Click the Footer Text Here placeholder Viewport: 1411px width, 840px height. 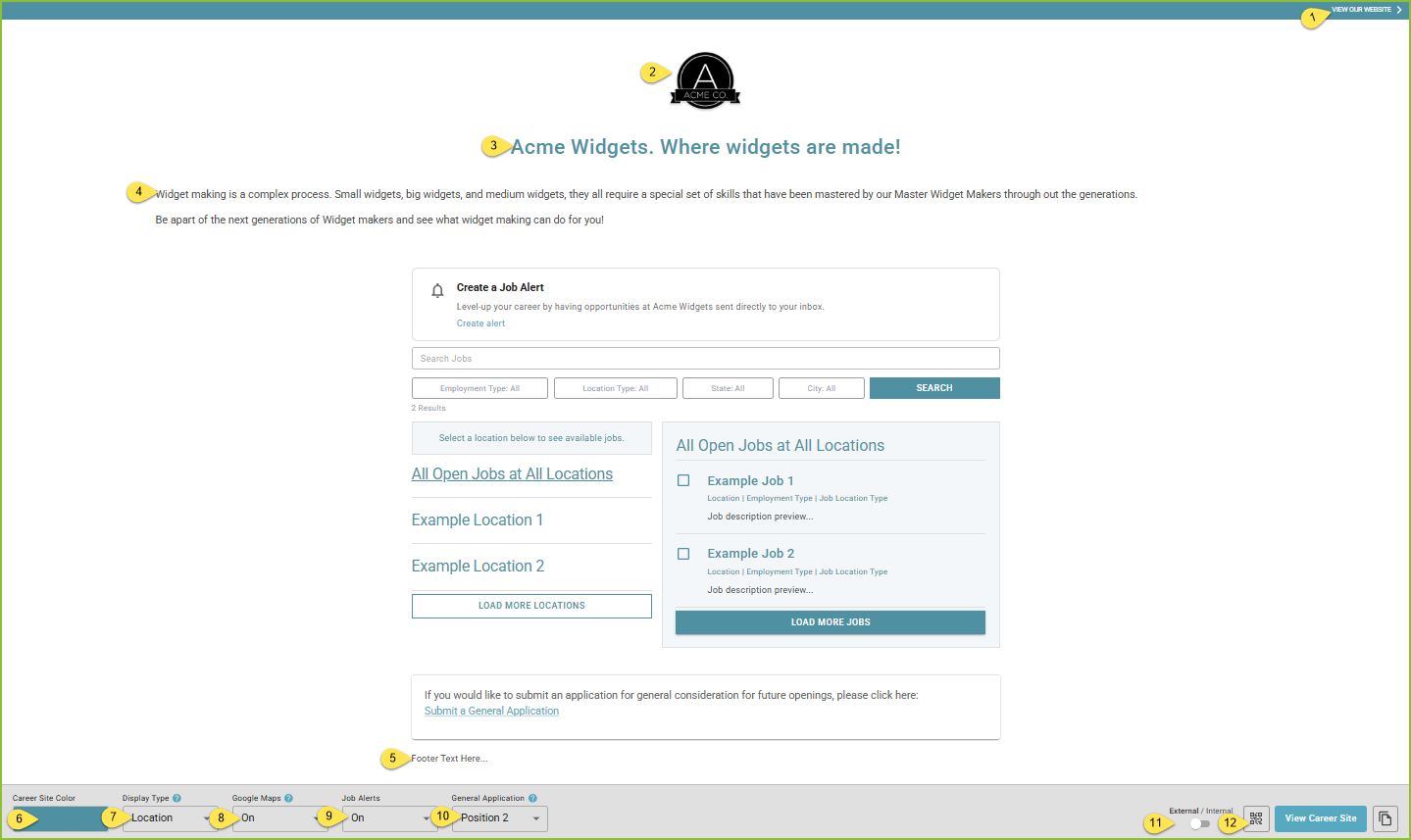[449, 759]
